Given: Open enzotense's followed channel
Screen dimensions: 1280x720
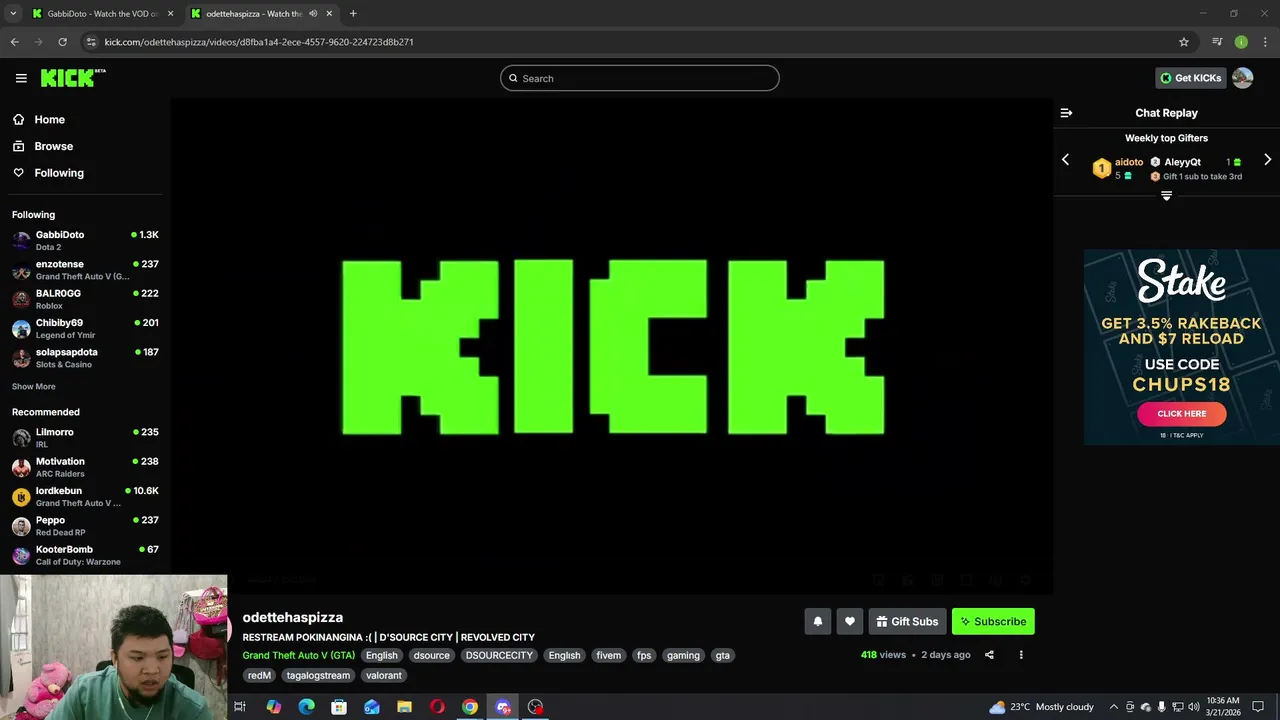Looking at the screenshot, I should click(85, 270).
